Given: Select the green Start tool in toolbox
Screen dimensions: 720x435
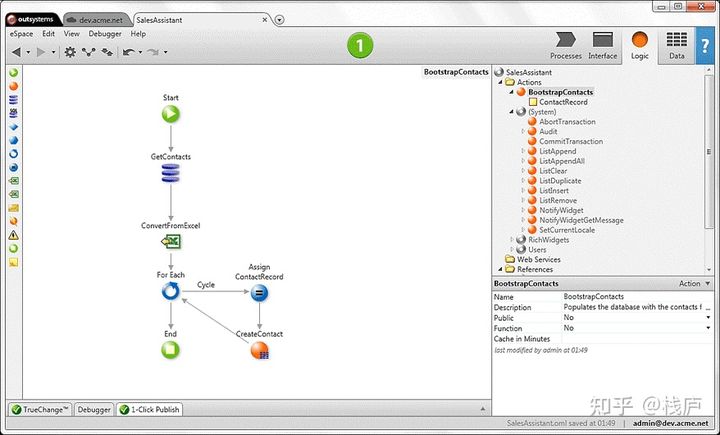Looking at the screenshot, I should (13, 73).
